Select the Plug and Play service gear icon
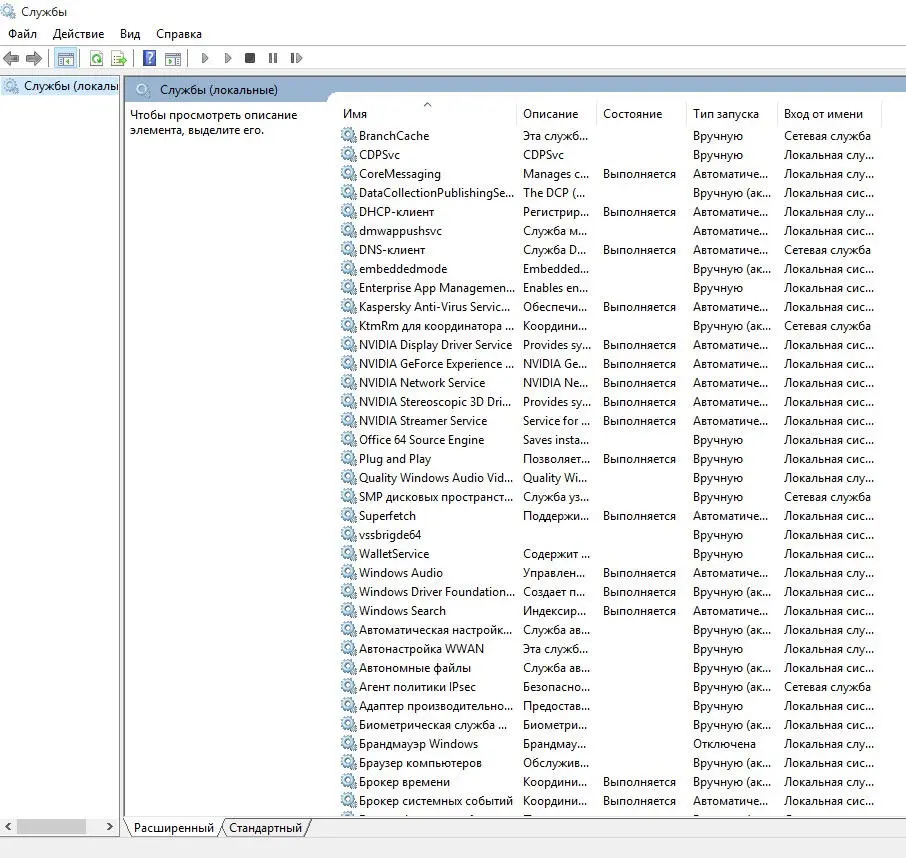906x858 pixels. point(348,458)
